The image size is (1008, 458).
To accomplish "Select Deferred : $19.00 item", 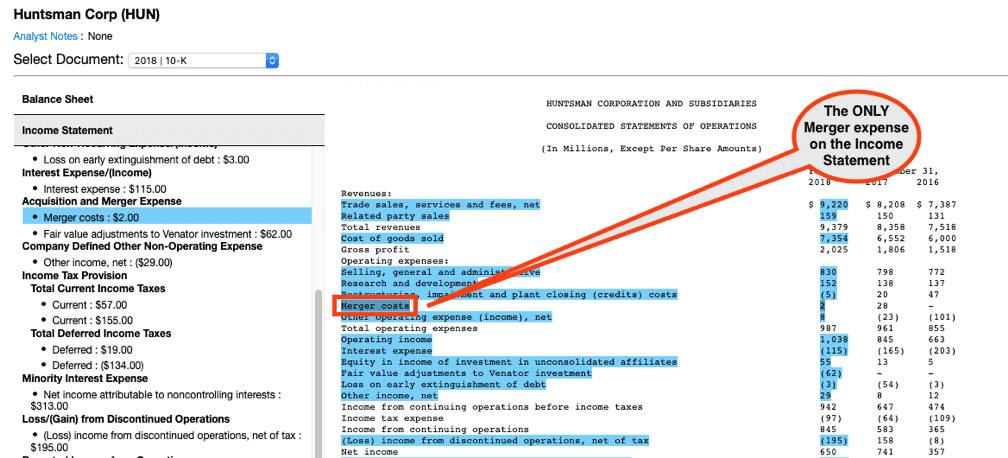I will 95,350.
